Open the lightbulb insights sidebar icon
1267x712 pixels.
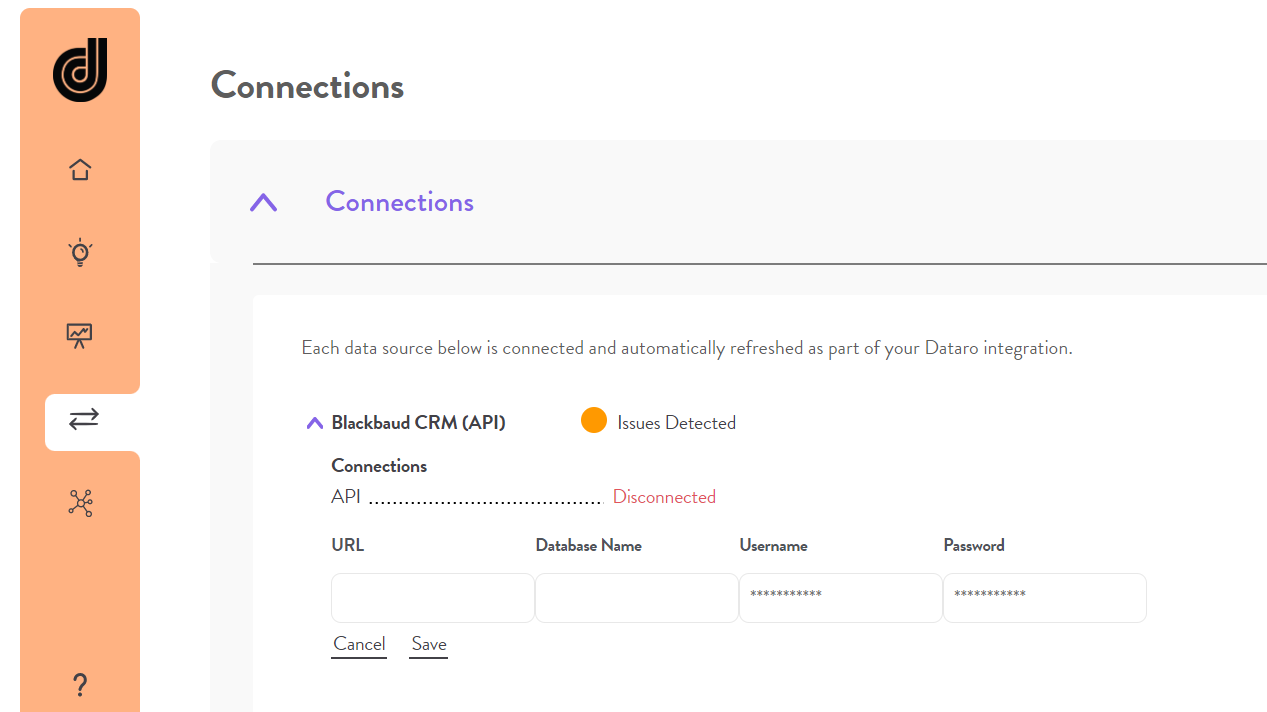[x=80, y=252]
